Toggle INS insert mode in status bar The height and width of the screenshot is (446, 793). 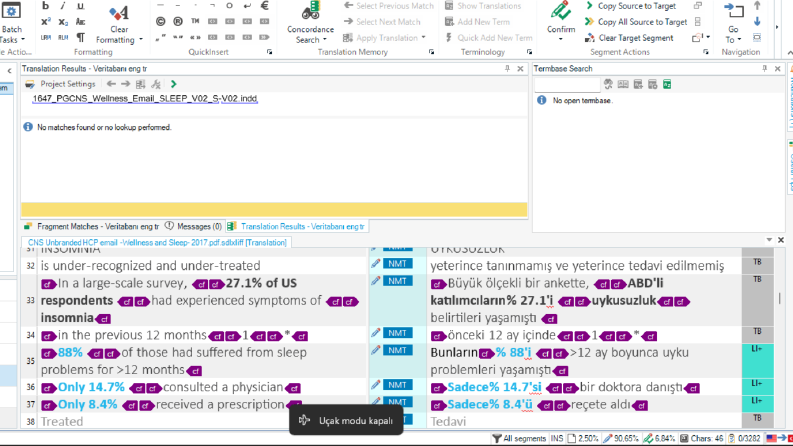tap(557, 438)
